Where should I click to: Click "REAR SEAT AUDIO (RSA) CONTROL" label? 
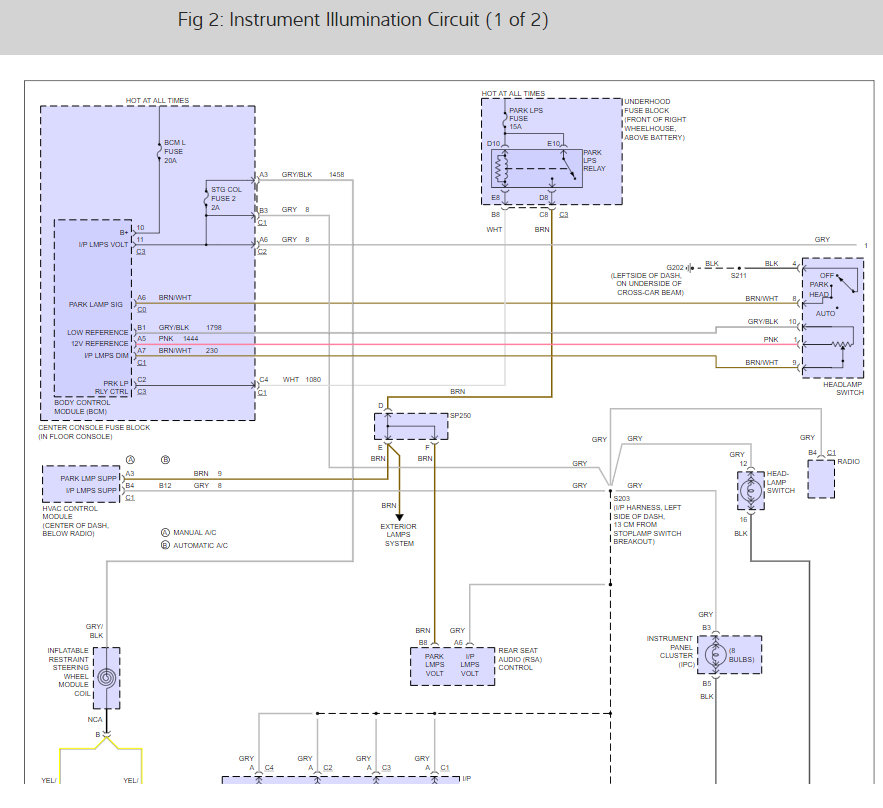click(520, 659)
